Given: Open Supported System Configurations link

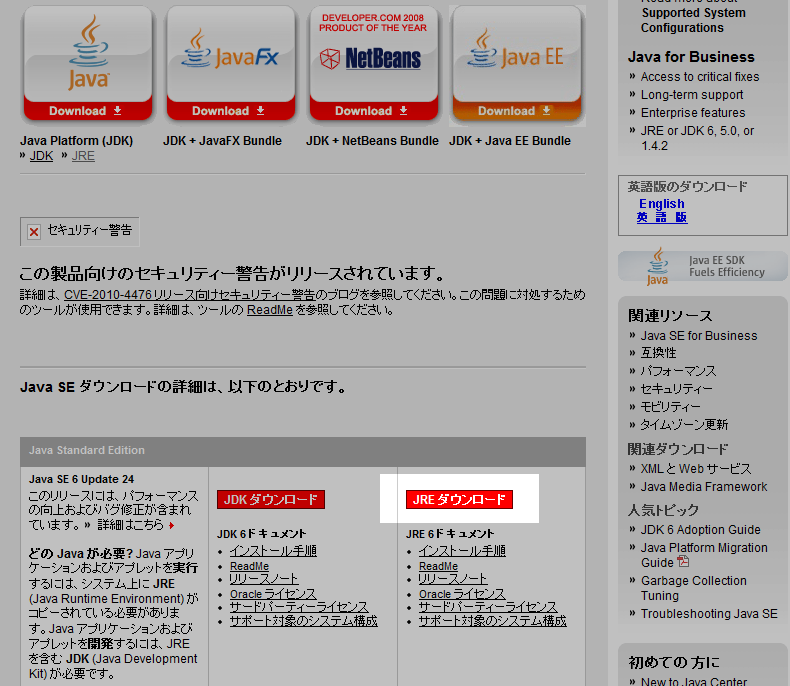Looking at the screenshot, I should 693,20.
